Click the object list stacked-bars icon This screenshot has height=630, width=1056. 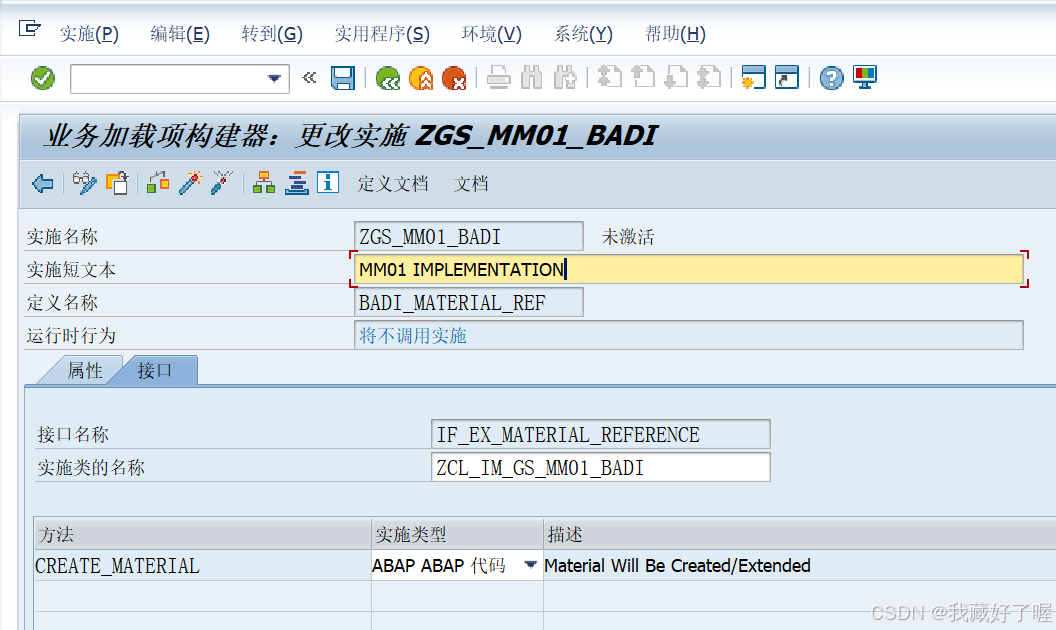(x=297, y=183)
